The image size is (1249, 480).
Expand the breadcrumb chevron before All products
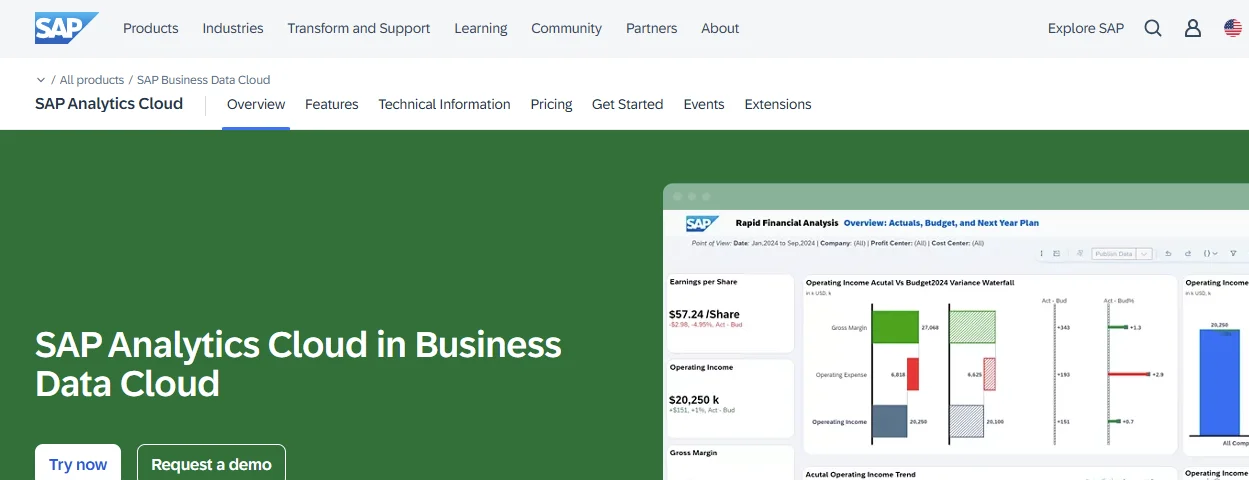click(41, 80)
